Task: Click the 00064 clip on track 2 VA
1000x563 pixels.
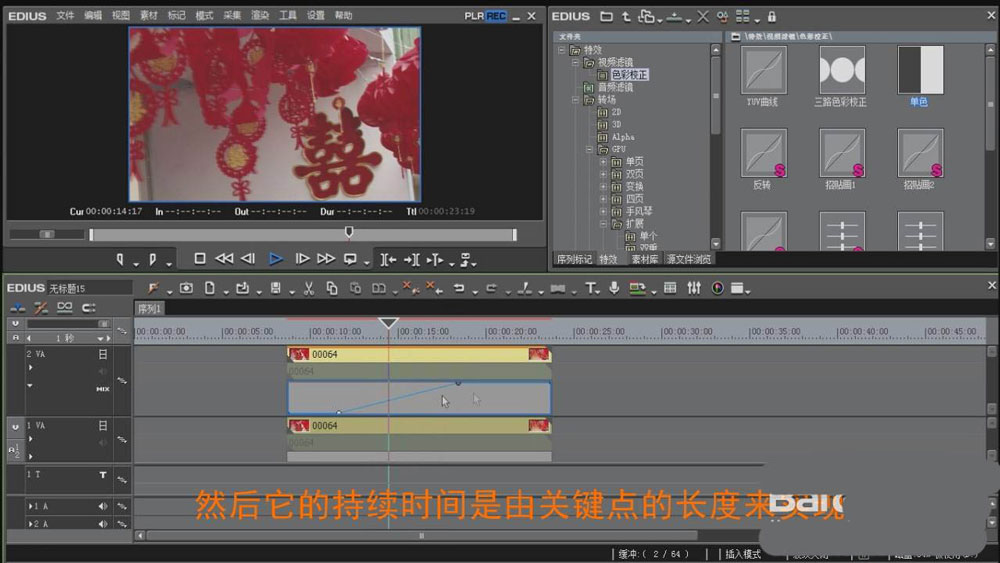Action: click(x=419, y=354)
